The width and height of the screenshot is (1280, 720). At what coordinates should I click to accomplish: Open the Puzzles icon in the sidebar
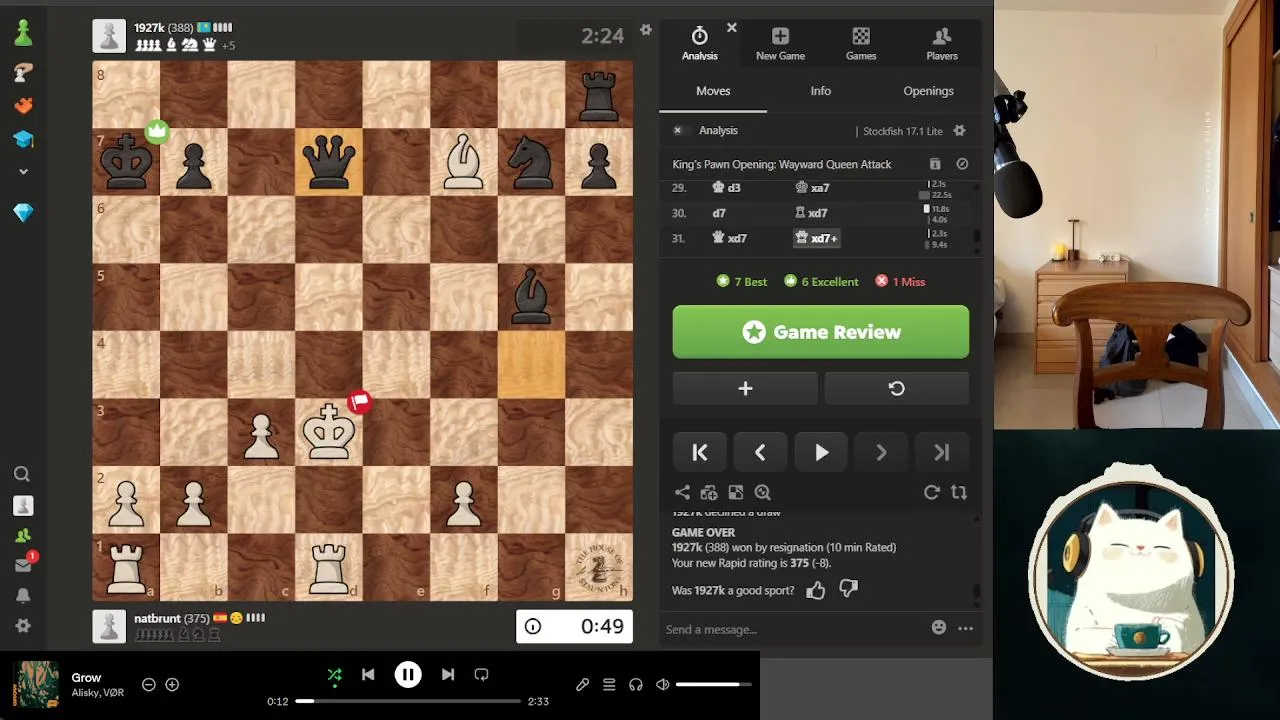(23, 72)
